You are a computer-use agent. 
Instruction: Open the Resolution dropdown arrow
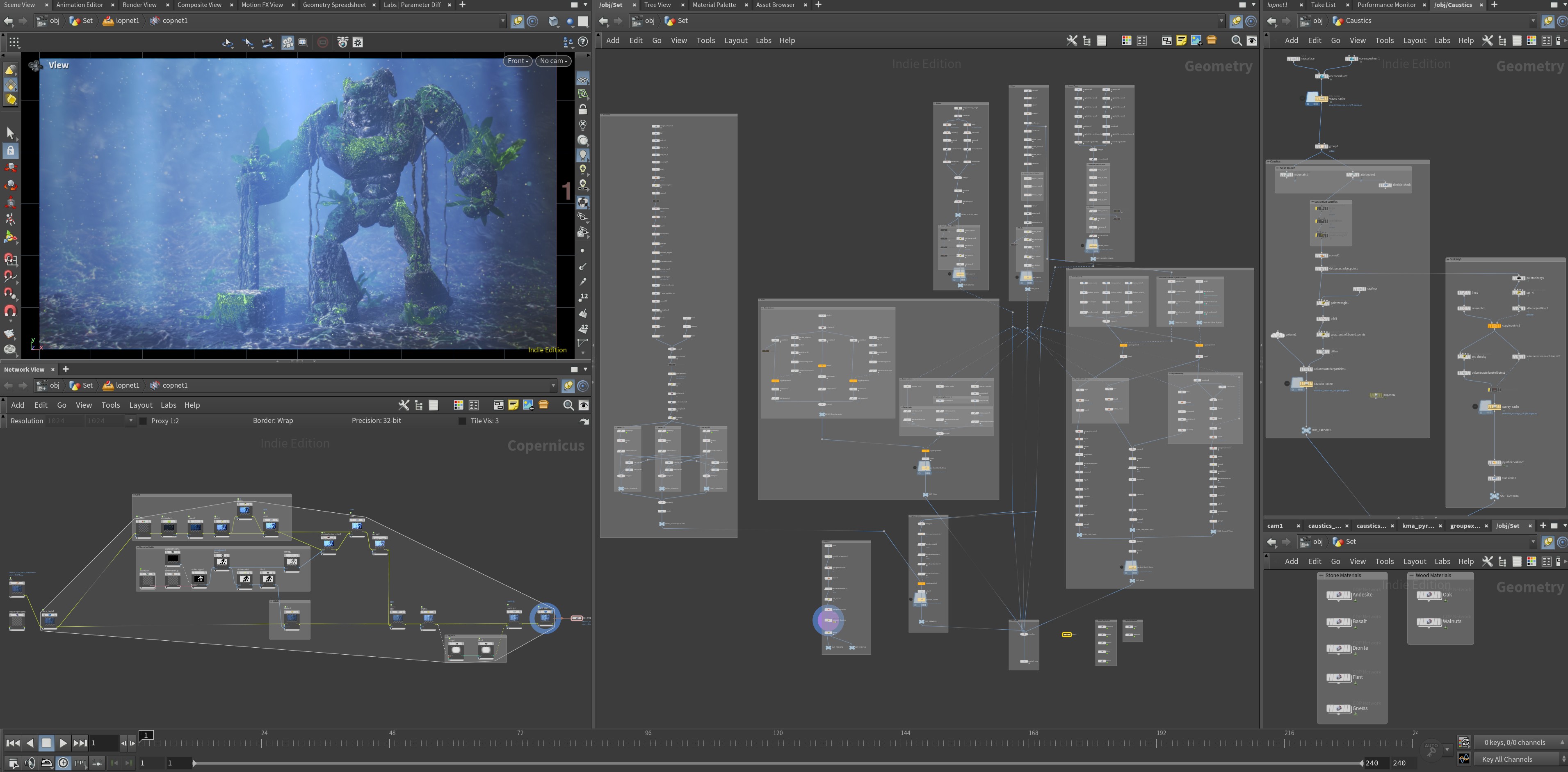(130, 421)
